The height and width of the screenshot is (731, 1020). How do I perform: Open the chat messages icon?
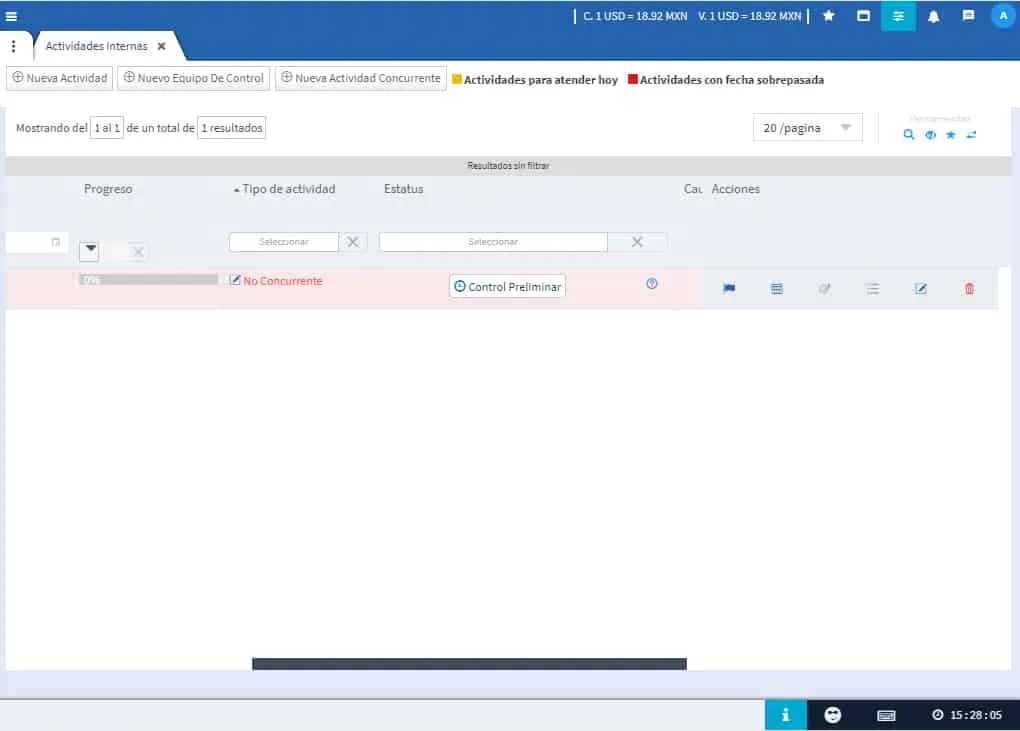click(x=968, y=16)
